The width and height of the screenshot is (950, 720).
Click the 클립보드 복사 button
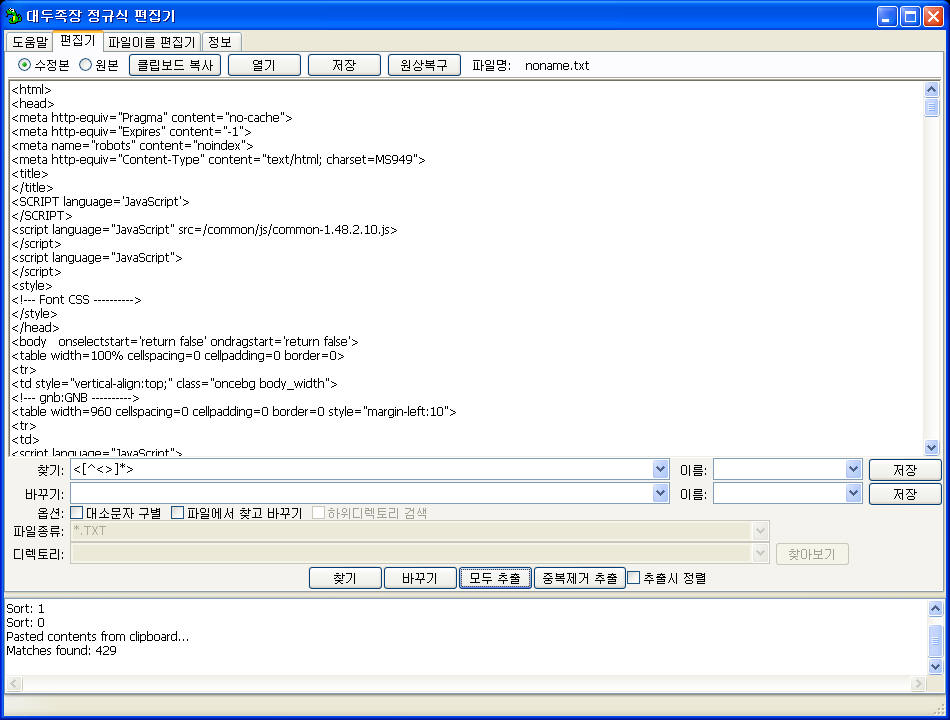click(175, 65)
